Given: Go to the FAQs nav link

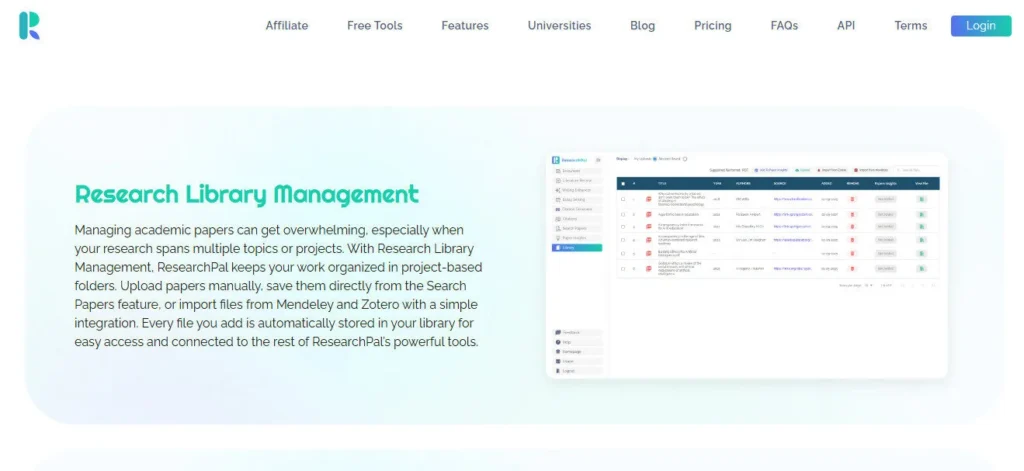Looking at the screenshot, I should 784,25.
